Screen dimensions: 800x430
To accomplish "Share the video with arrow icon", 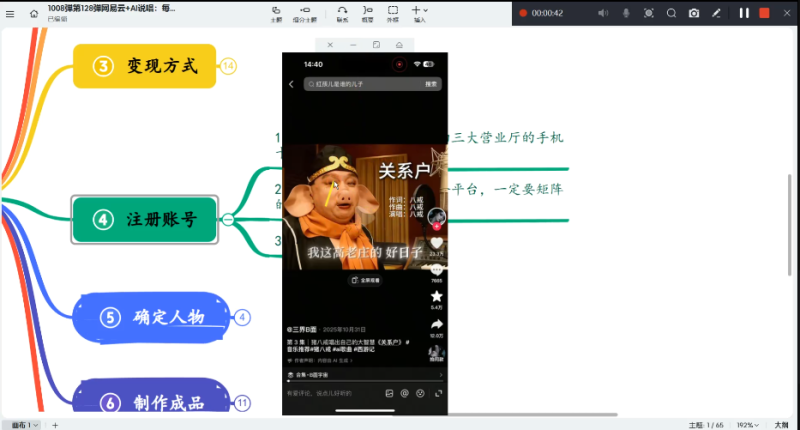I will coord(436,324).
